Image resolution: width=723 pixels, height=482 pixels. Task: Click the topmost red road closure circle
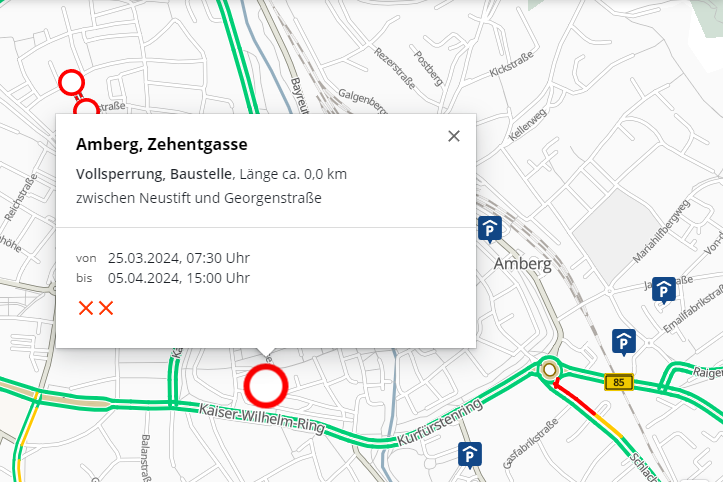point(71,82)
